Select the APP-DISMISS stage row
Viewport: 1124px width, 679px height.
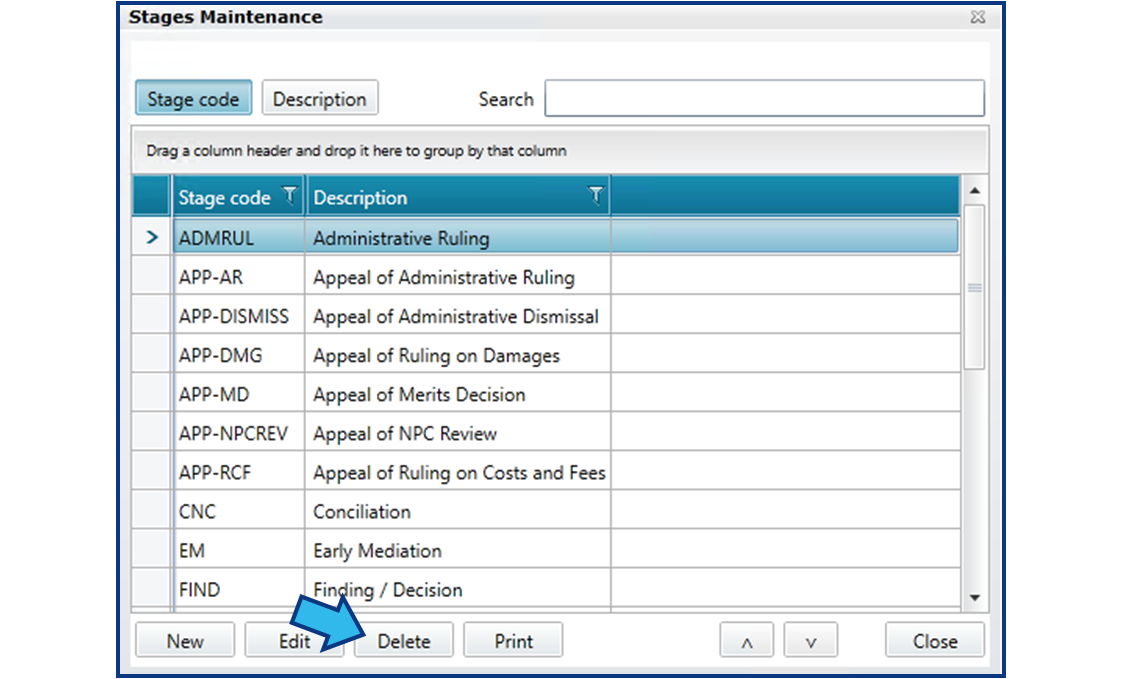[546, 316]
